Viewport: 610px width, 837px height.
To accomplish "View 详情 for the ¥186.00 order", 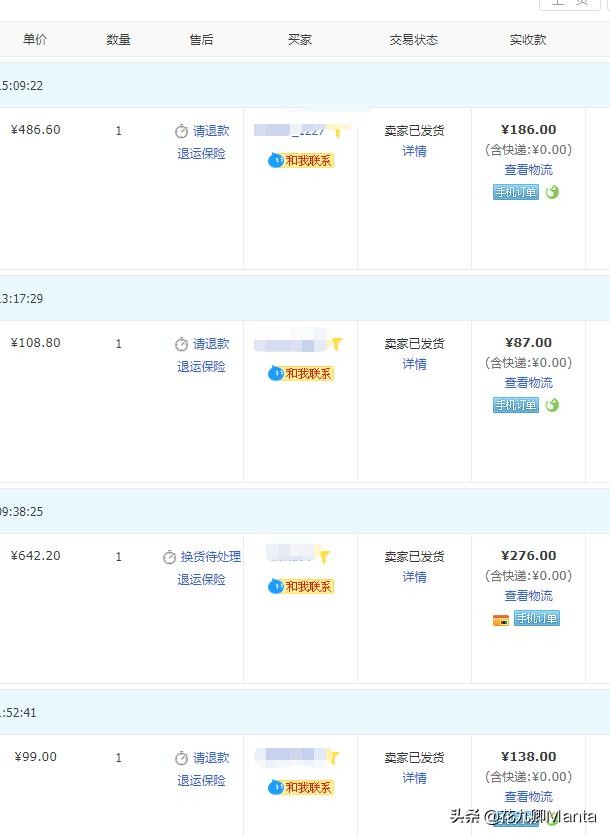I will 415,151.
